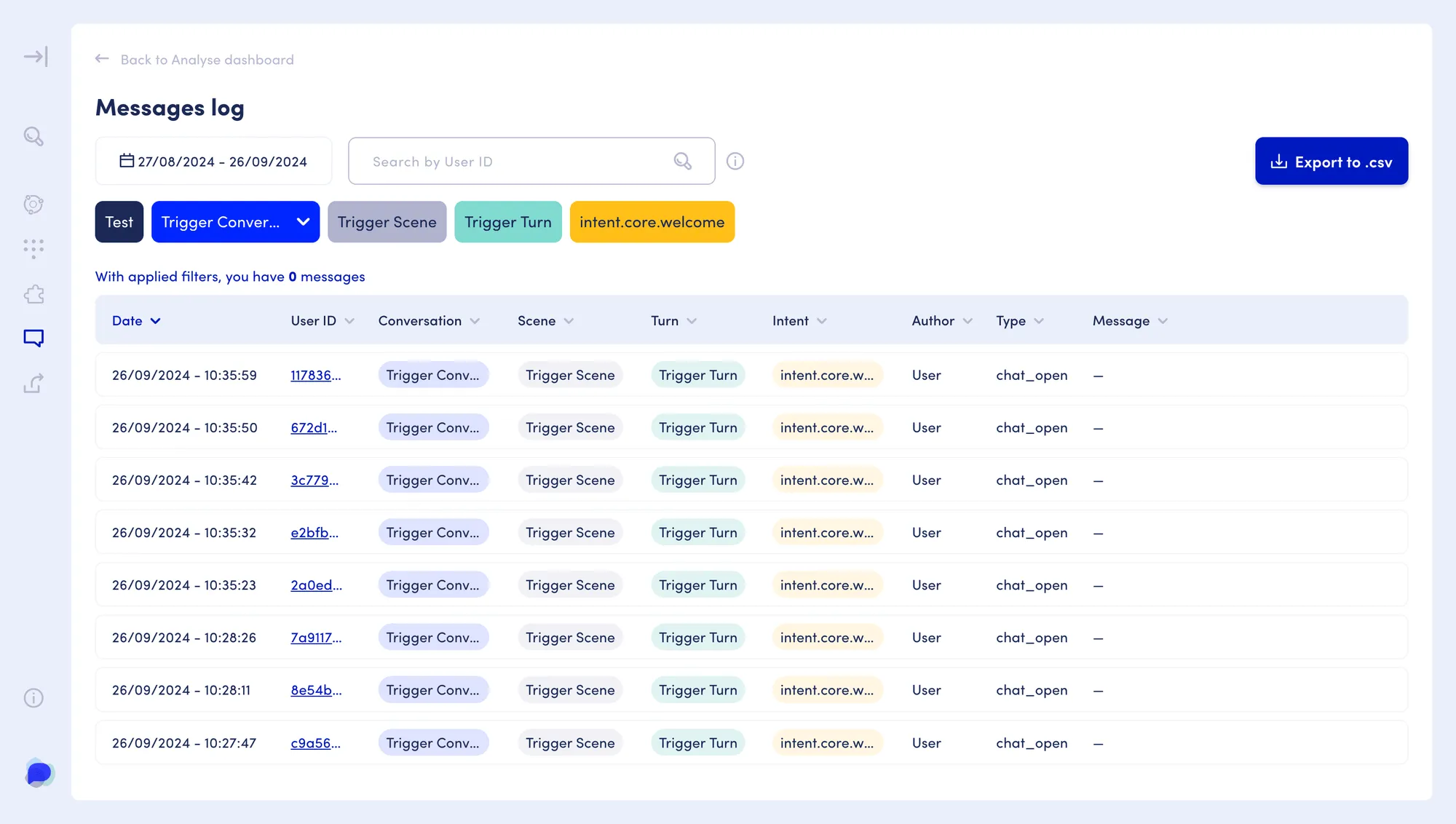Toggle the Trigger Turn filter chip
1456x824 pixels.
pos(508,222)
